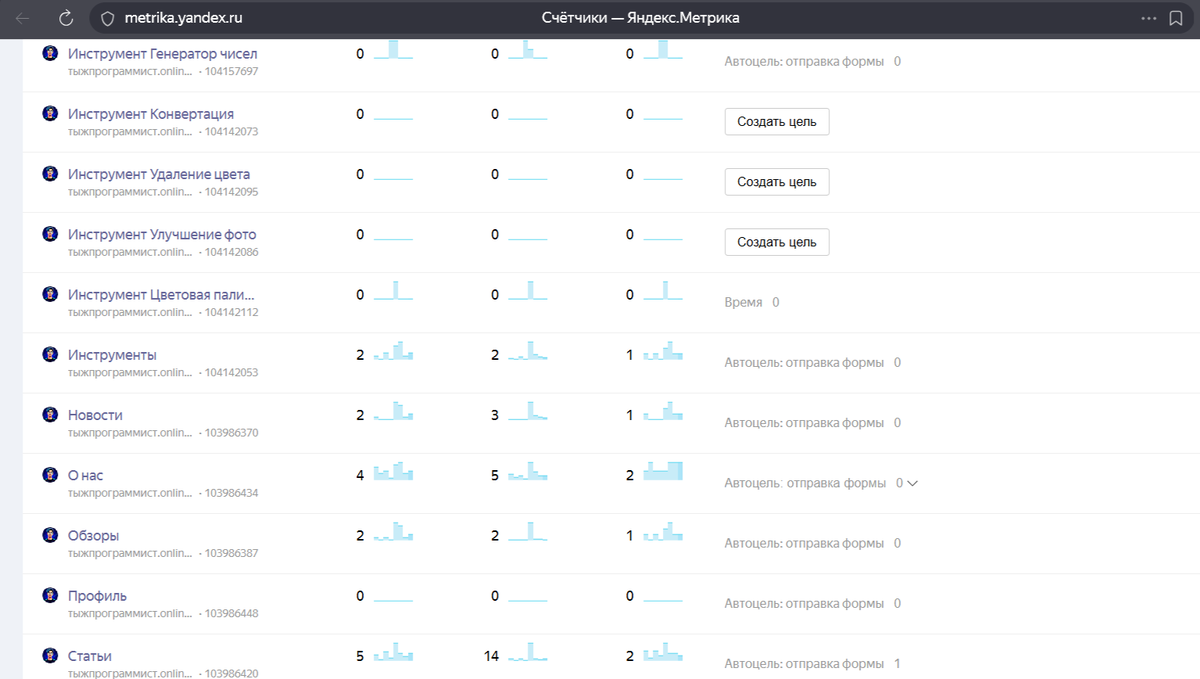
Task: Reload the page with the refresh icon
Action: point(66,18)
